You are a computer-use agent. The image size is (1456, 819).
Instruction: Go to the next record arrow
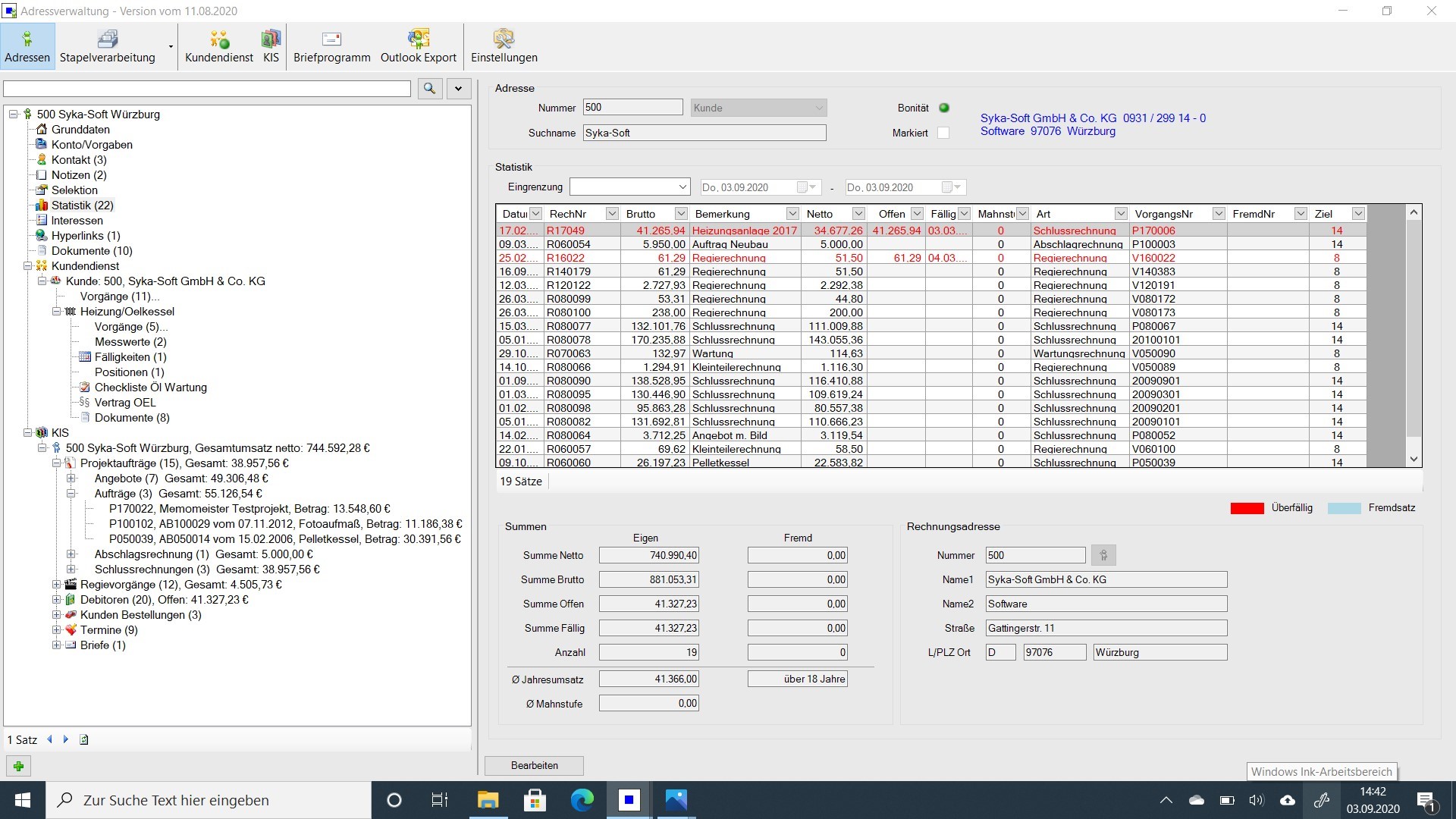(66, 739)
